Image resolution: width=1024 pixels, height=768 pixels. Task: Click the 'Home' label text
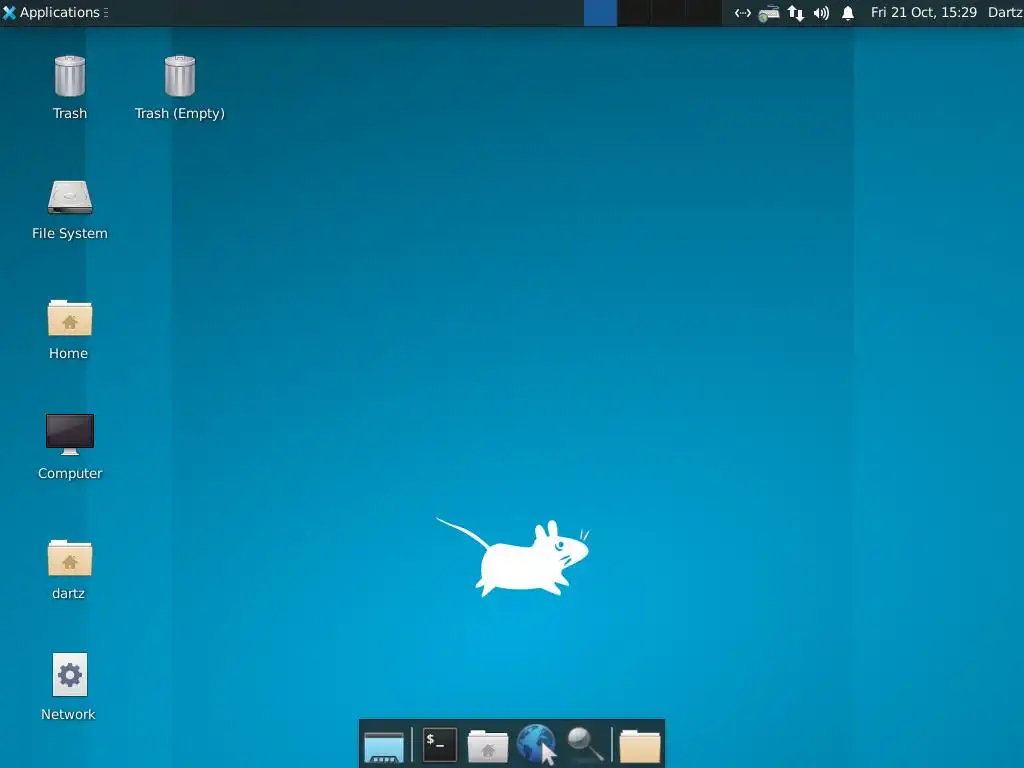pos(69,353)
